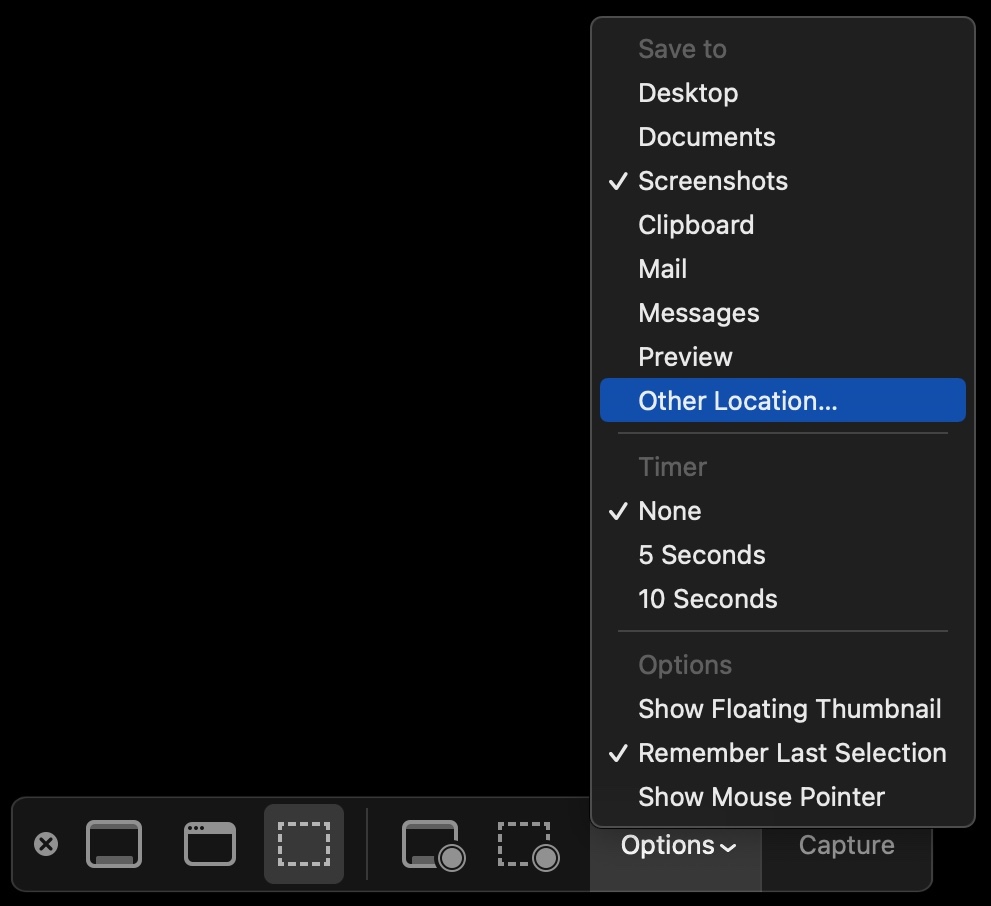Viewport: 991px width, 906px height.
Task: Send screenshot to Mail
Action: (x=662, y=269)
